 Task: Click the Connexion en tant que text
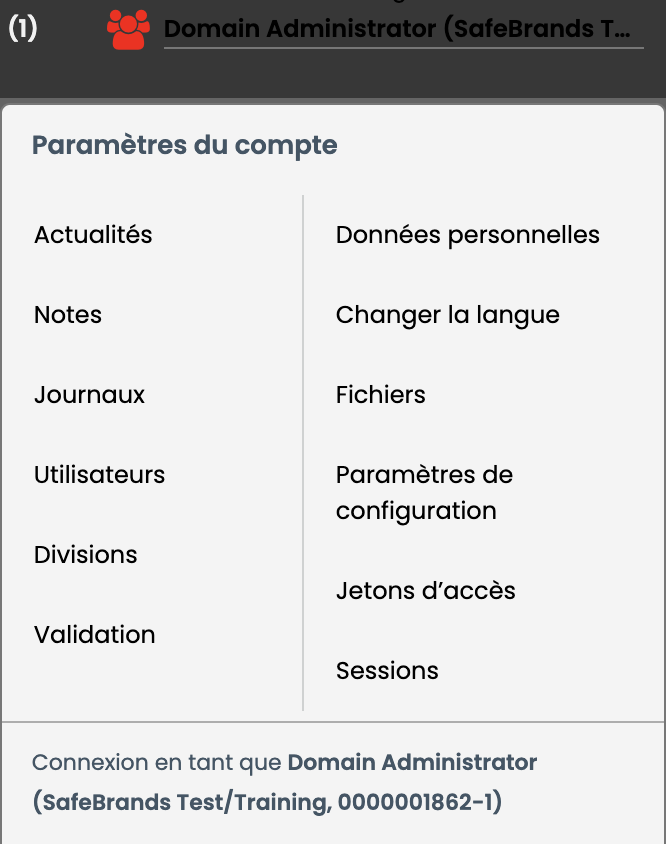pos(157,762)
